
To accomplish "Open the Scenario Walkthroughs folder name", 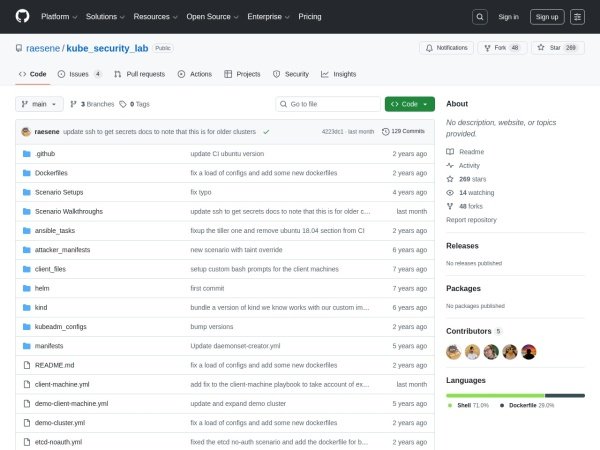I will click(x=69, y=211).
